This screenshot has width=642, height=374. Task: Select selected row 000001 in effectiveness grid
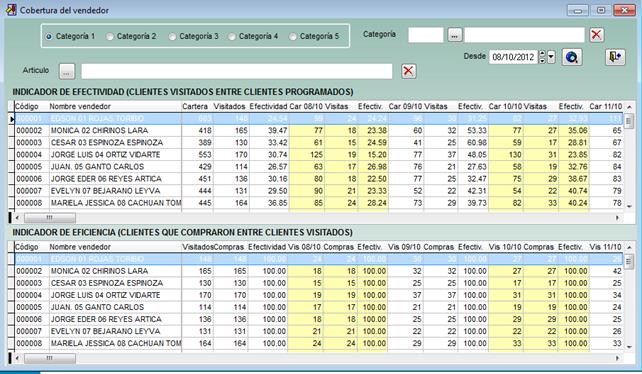319,119
